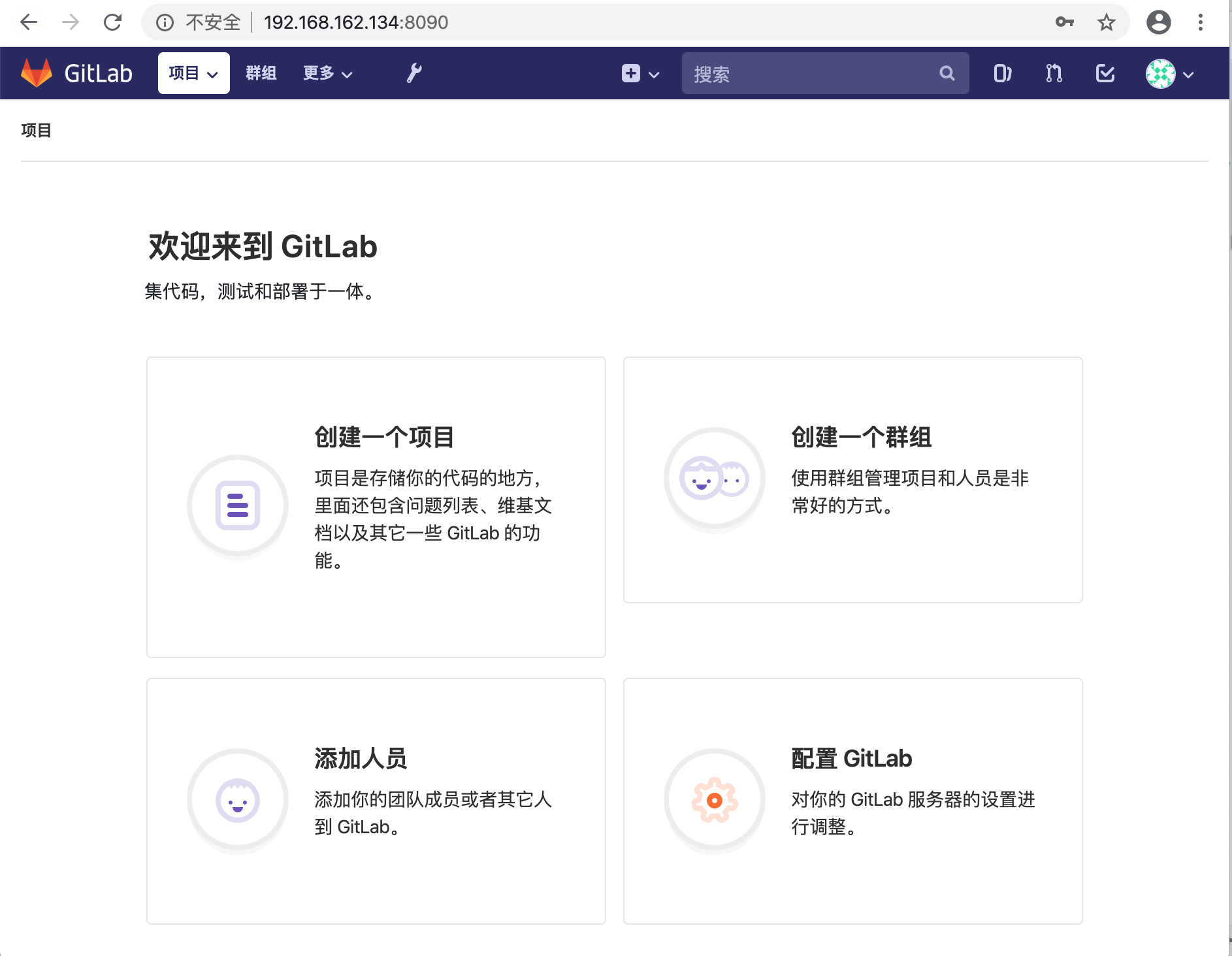The image size is (1232, 956).
Task: Click the 配置 GitLab heading
Action: pyautogui.click(x=852, y=758)
